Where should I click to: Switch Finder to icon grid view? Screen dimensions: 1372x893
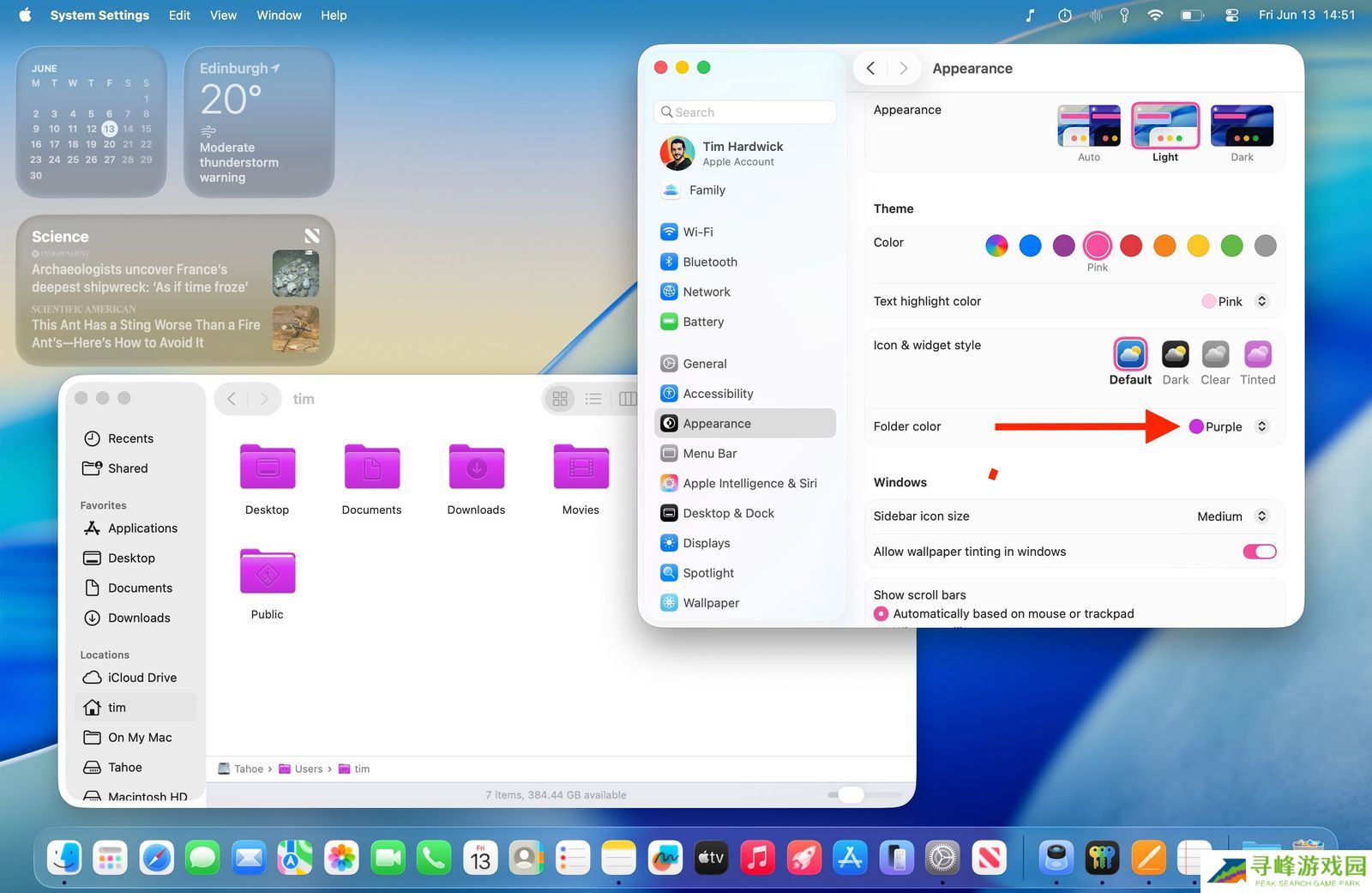coord(560,399)
